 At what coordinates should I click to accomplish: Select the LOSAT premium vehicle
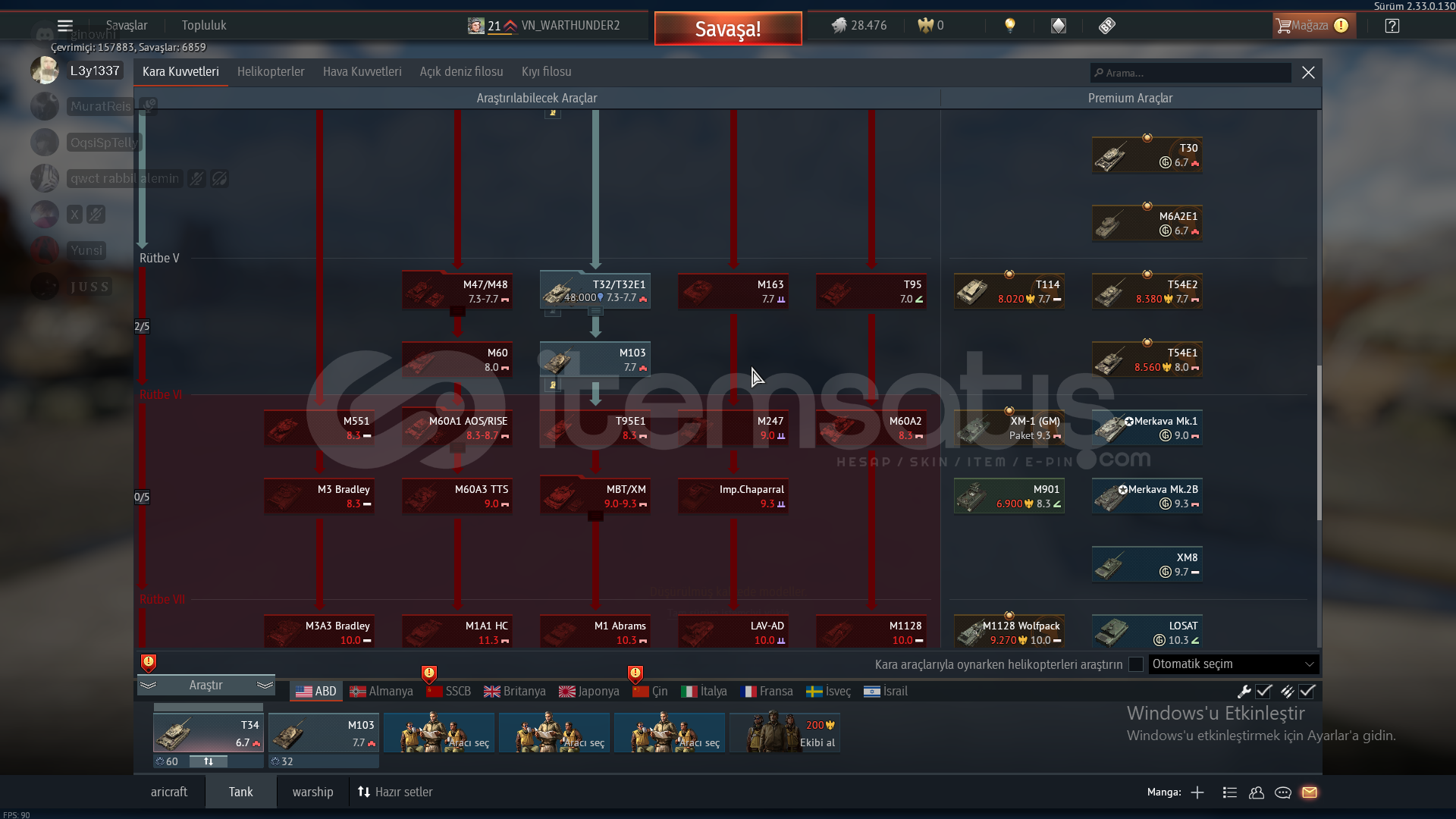1147,632
